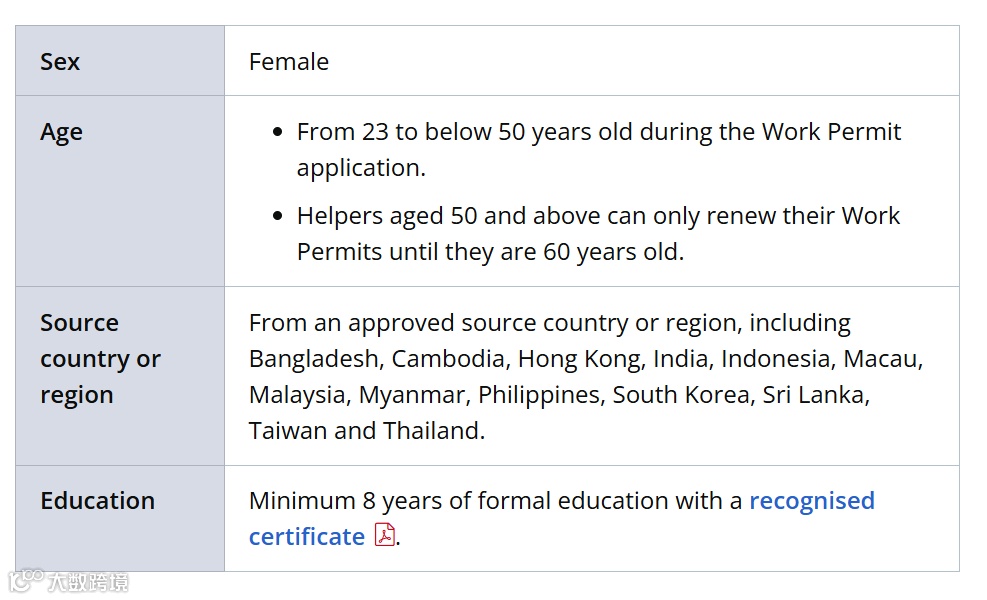This screenshot has width=987, height=600.
Task: Click the watermark Chinese text at bottom-left
Action: [x=88, y=581]
